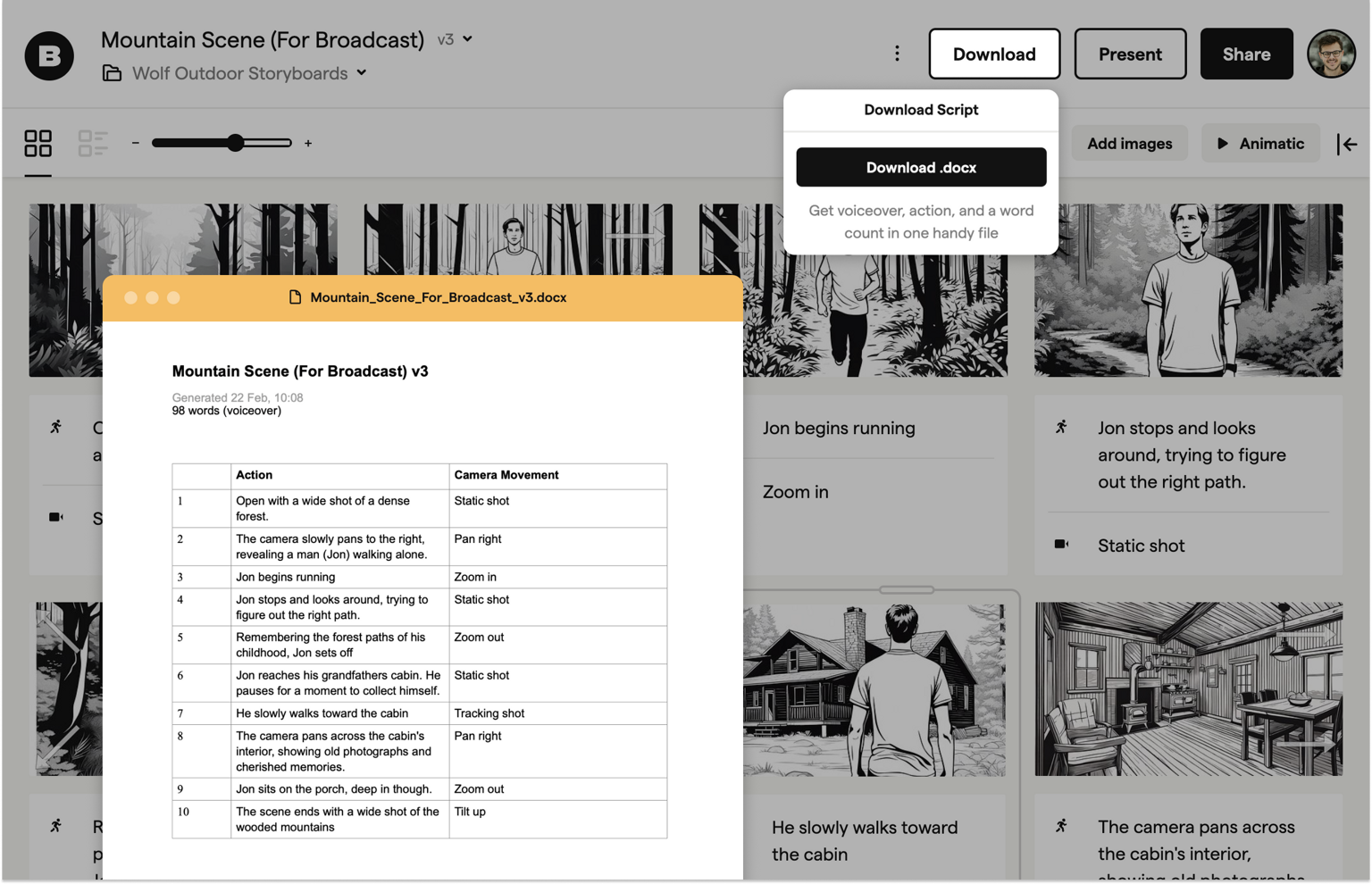Open the user profile avatar
1372x884 pixels.
1330,54
